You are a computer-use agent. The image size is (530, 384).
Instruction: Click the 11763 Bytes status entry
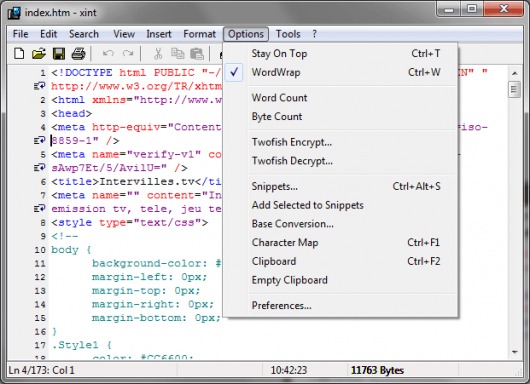click(x=377, y=370)
